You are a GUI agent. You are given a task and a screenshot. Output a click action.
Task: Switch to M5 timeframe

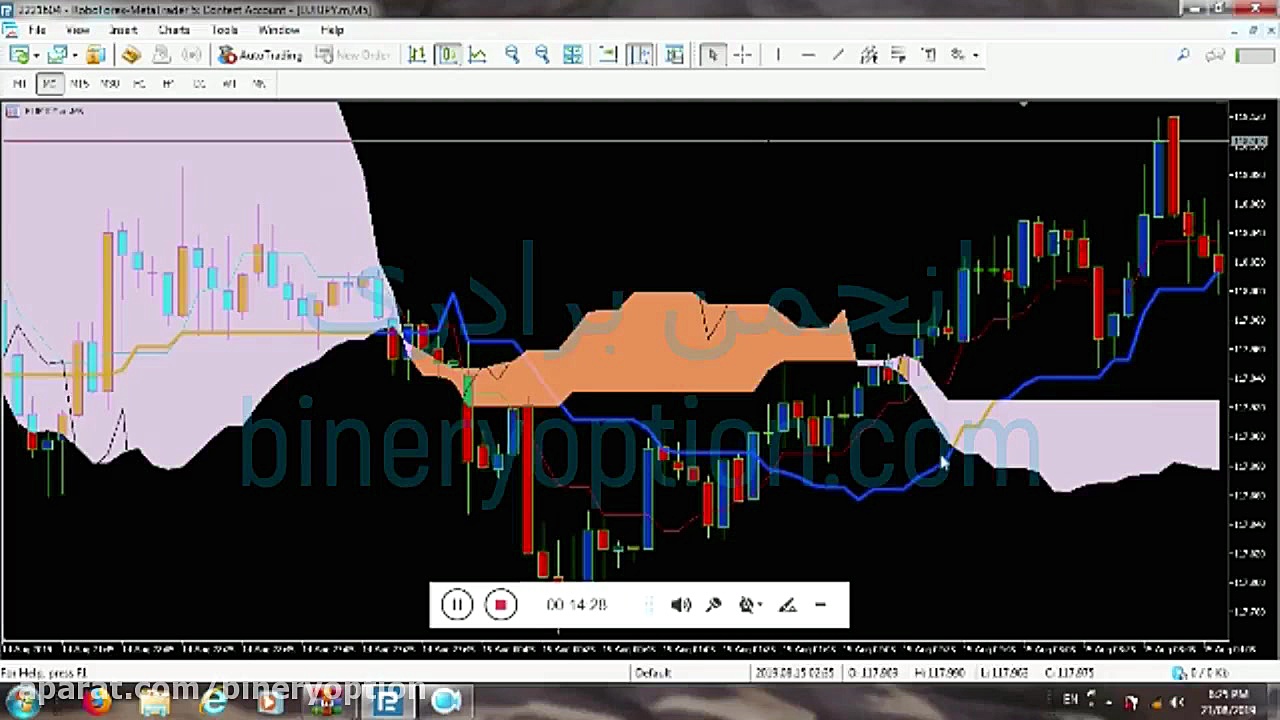point(49,84)
